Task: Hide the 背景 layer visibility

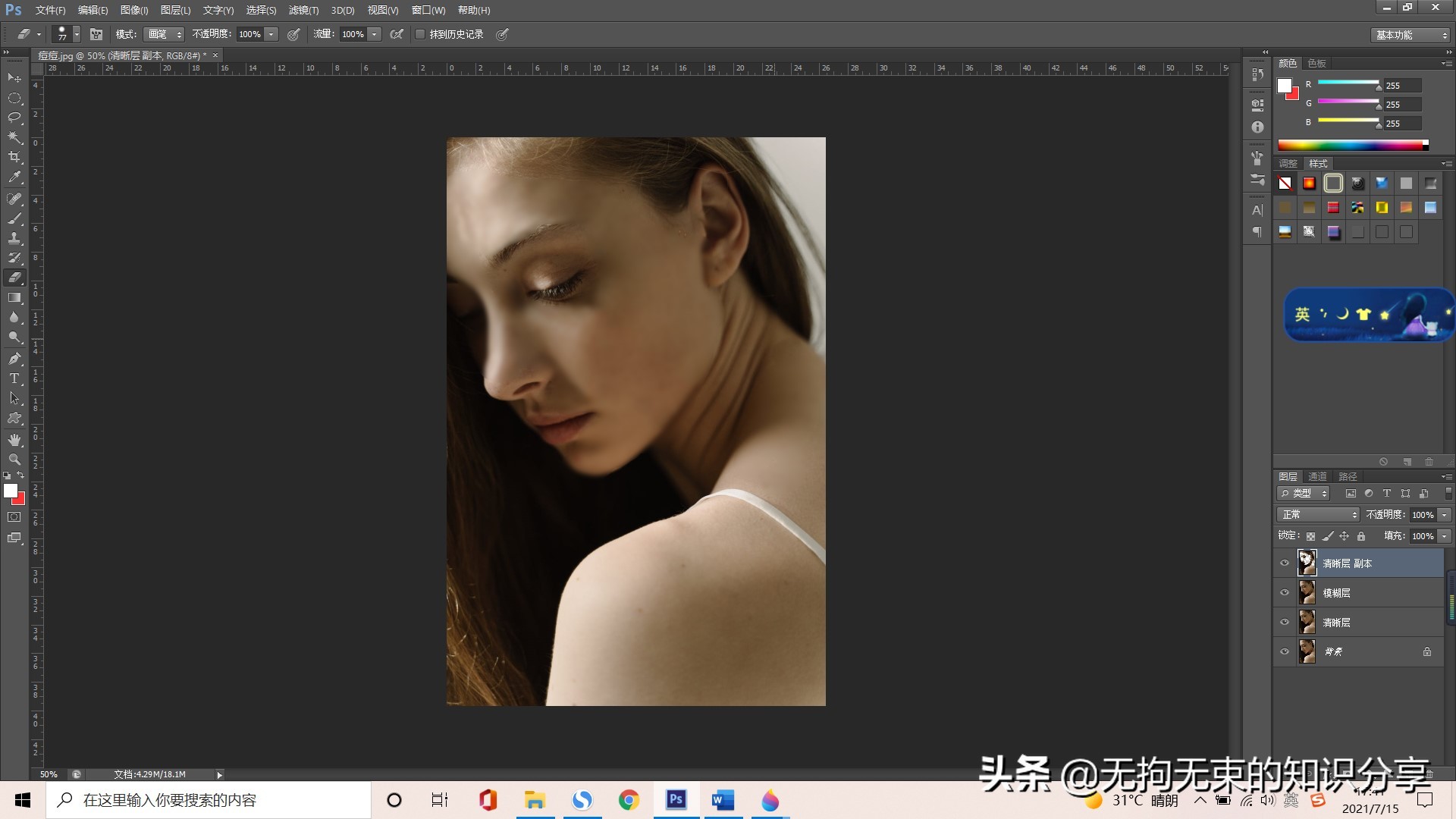Action: point(1285,651)
